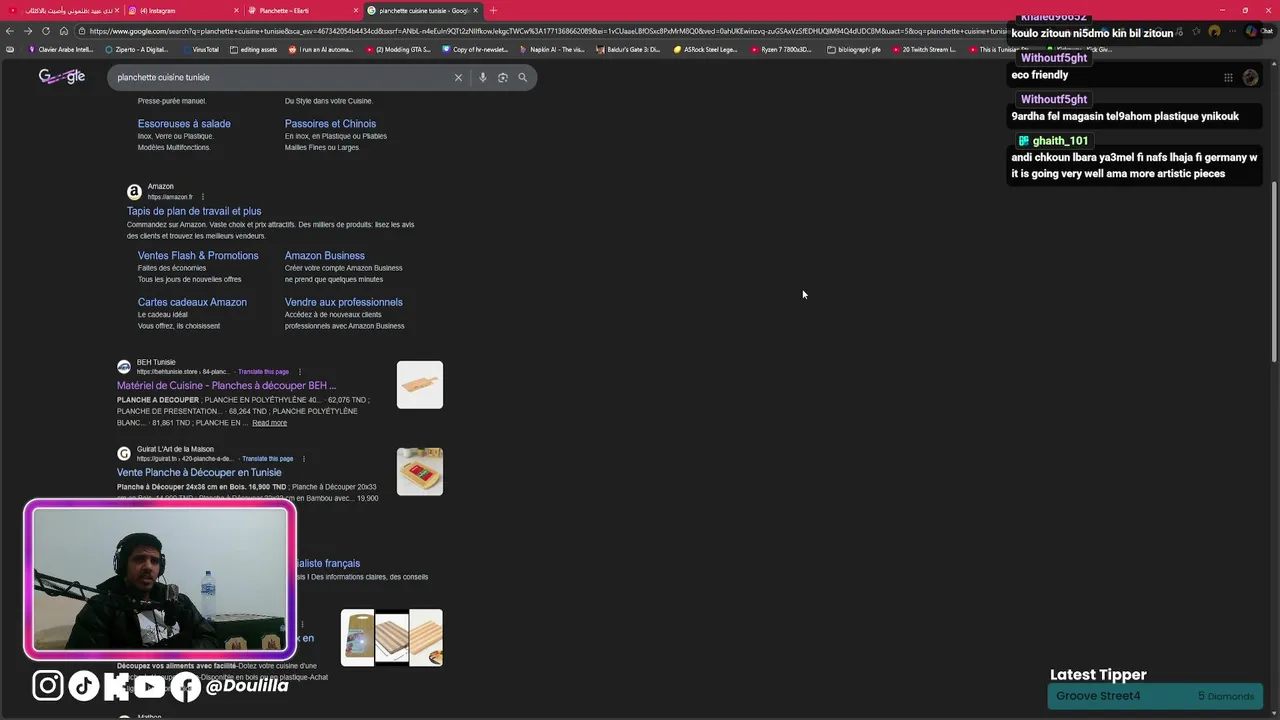This screenshot has width=1280, height=720.
Task: Close the planchette cuisine tunisie Google tab
Action: pyautogui.click(x=476, y=10)
